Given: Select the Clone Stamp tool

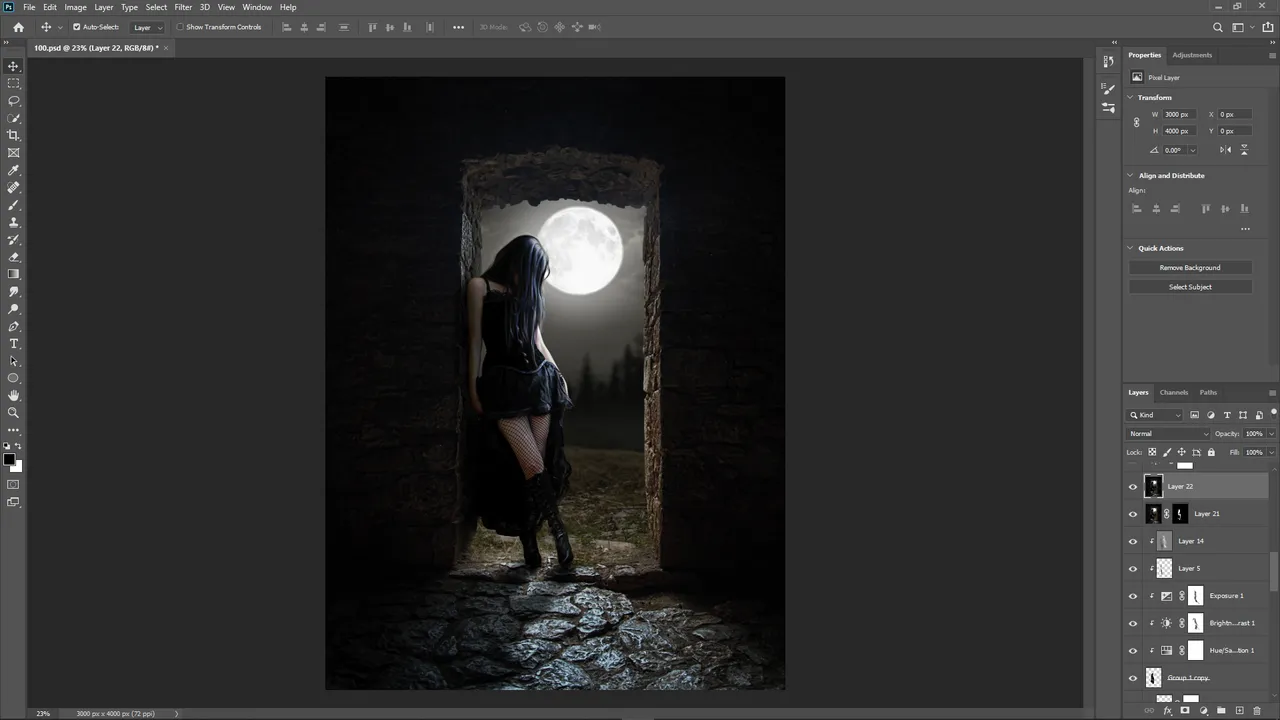Looking at the screenshot, I should pyautogui.click(x=13, y=222).
